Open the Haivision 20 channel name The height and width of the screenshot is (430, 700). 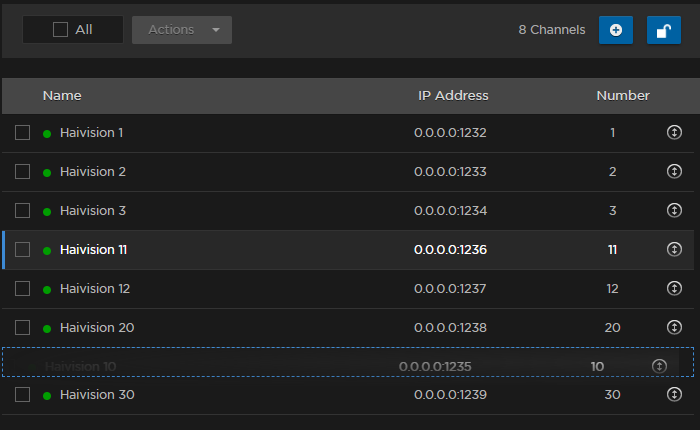[x=97, y=327]
